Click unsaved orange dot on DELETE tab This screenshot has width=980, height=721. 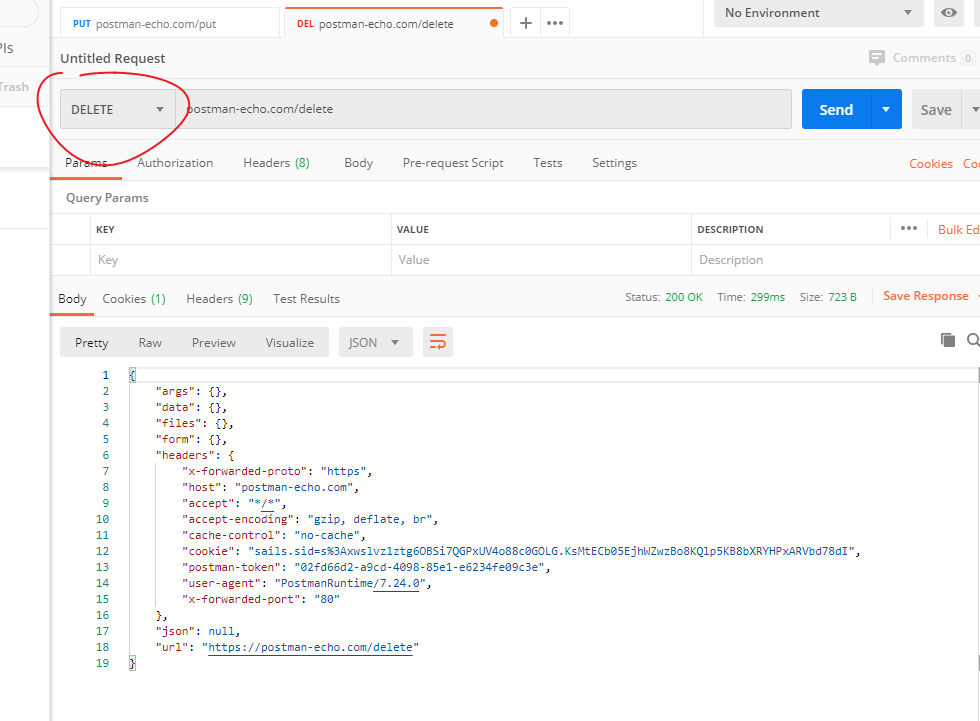[x=494, y=23]
